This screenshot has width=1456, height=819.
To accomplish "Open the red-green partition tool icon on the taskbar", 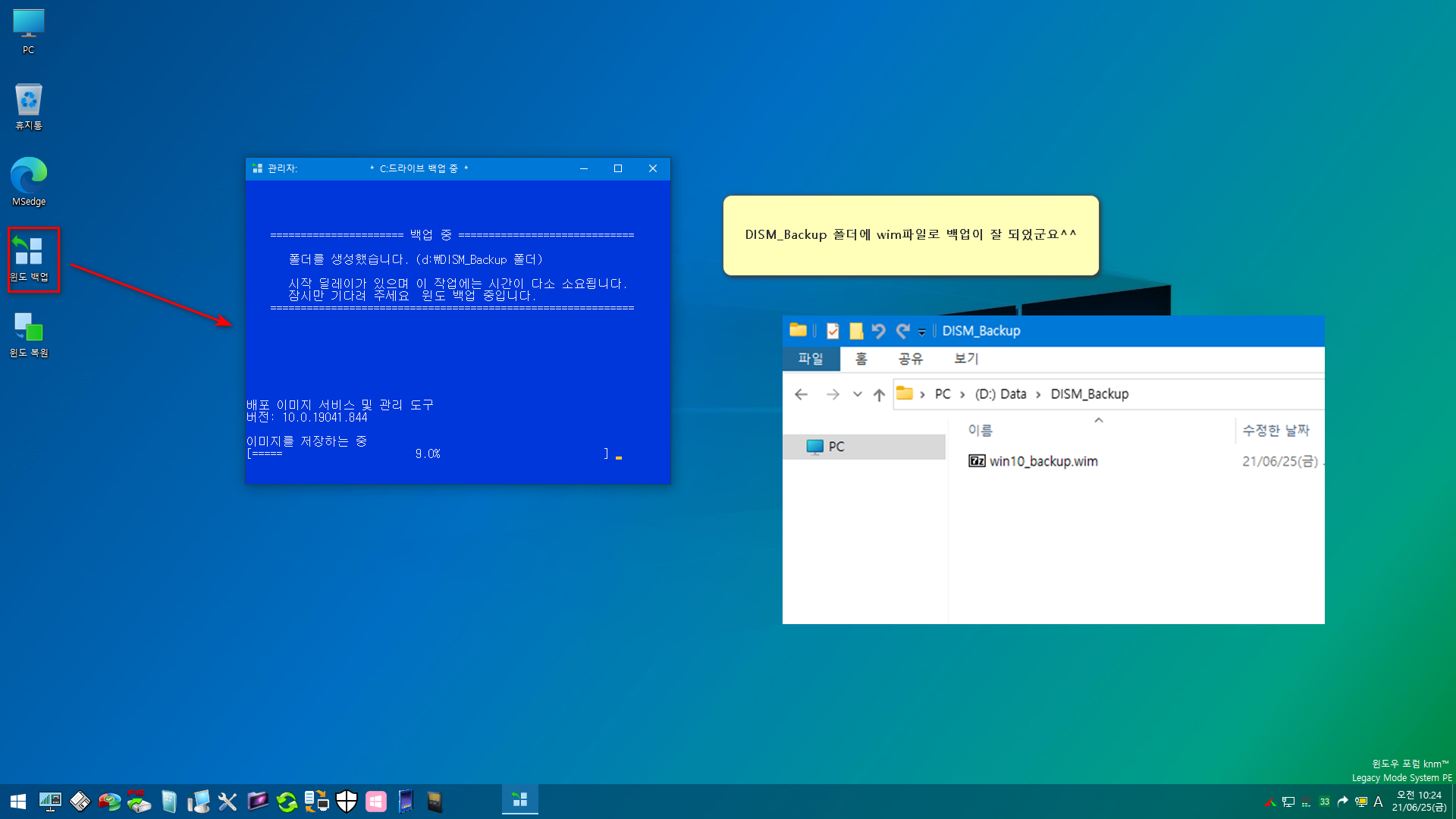I will pyautogui.click(x=109, y=801).
